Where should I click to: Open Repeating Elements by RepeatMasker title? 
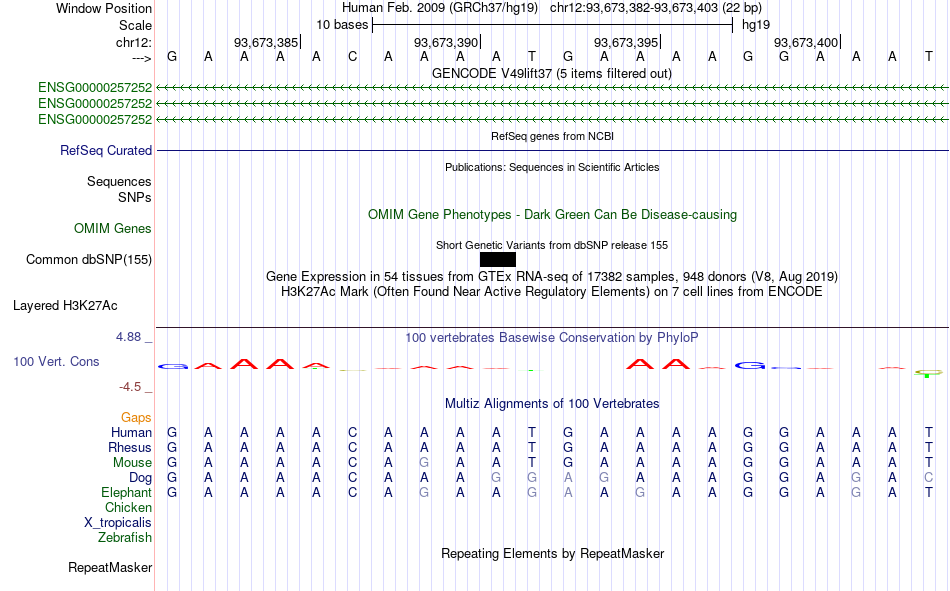click(x=552, y=553)
